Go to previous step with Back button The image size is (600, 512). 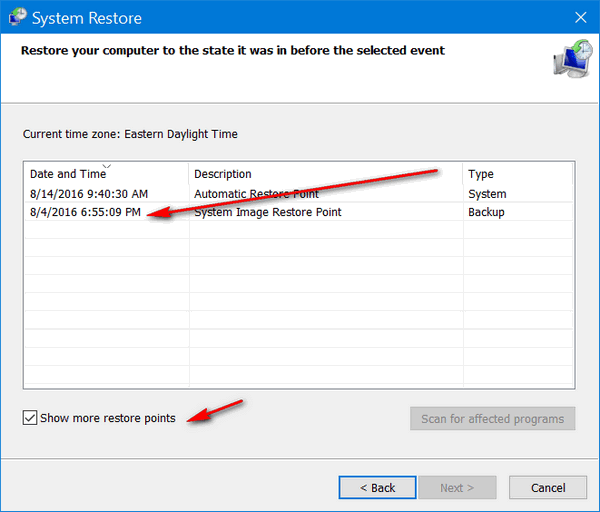(377, 488)
